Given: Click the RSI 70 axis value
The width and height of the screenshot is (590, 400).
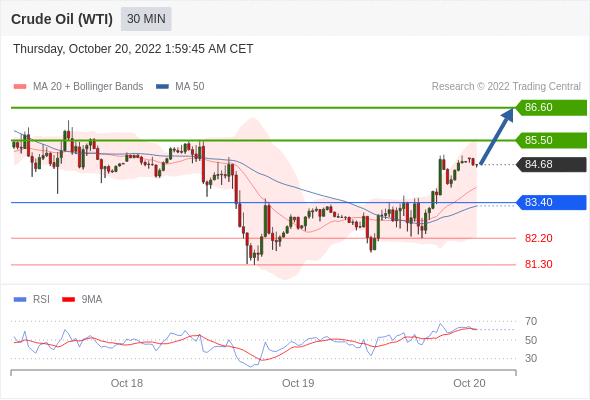Looking at the screenshot, I should (531, 321).
